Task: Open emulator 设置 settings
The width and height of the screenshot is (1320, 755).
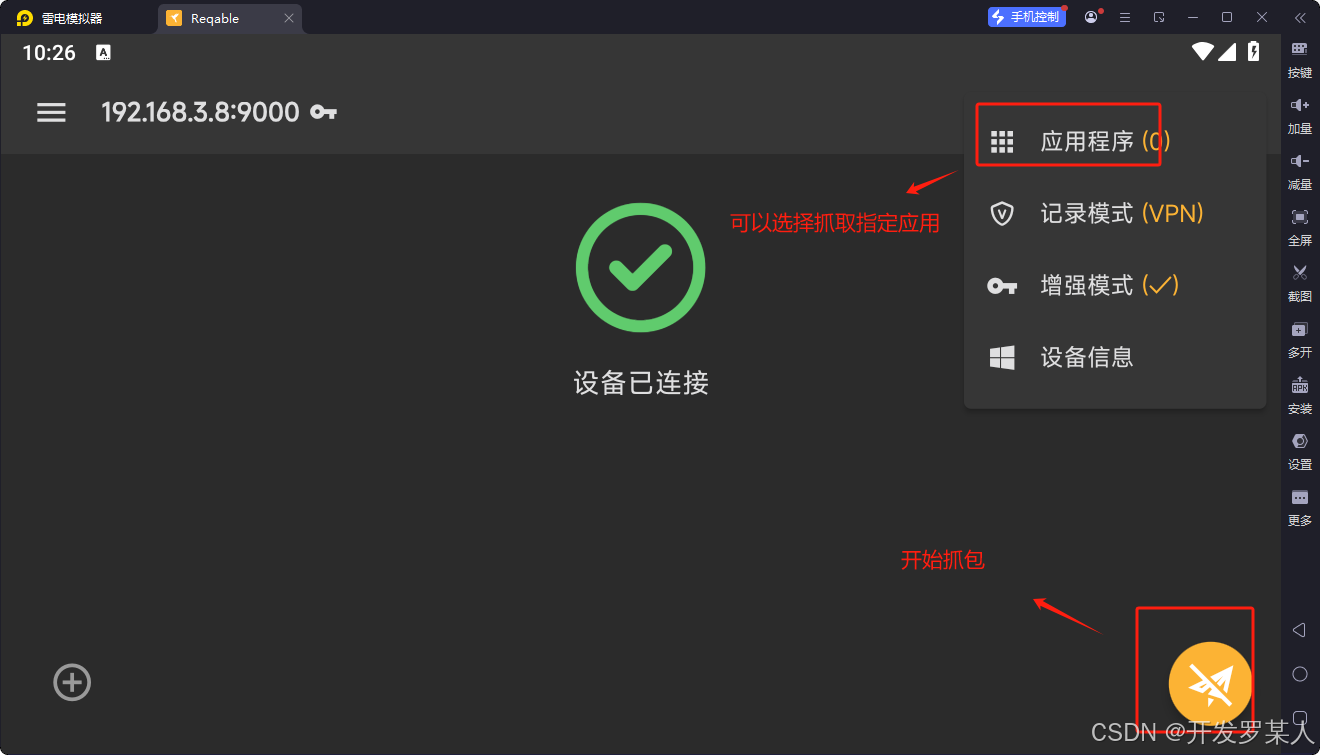Action: (1299, 451)
